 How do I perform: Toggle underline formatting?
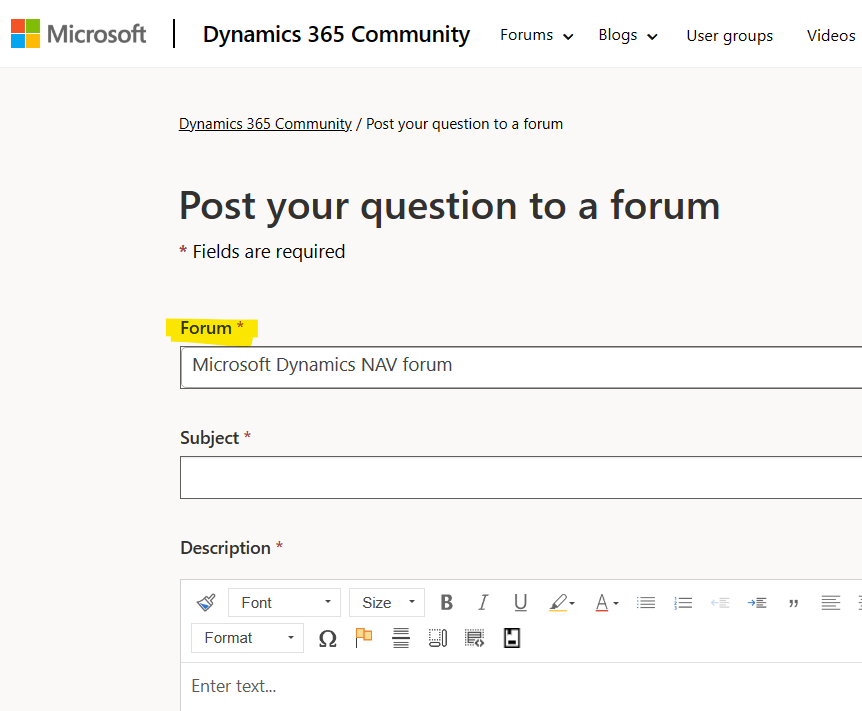coord(520,603)
